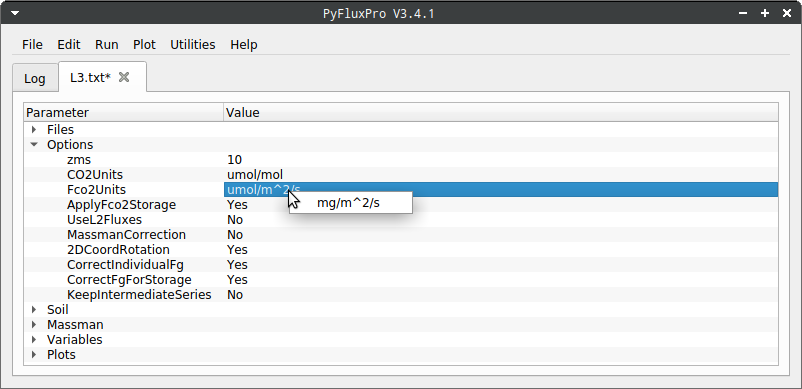
Task: Expand the Files tree node
Action: [x=34, y=130]
